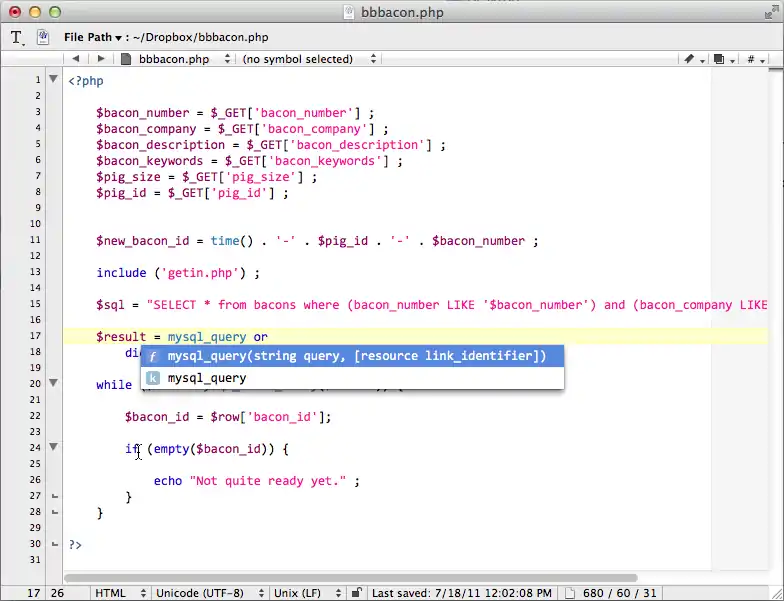Toggle the file lock icon in status bar
The width and height of the screenshot is (784, 601).
(x=356, y=593)
